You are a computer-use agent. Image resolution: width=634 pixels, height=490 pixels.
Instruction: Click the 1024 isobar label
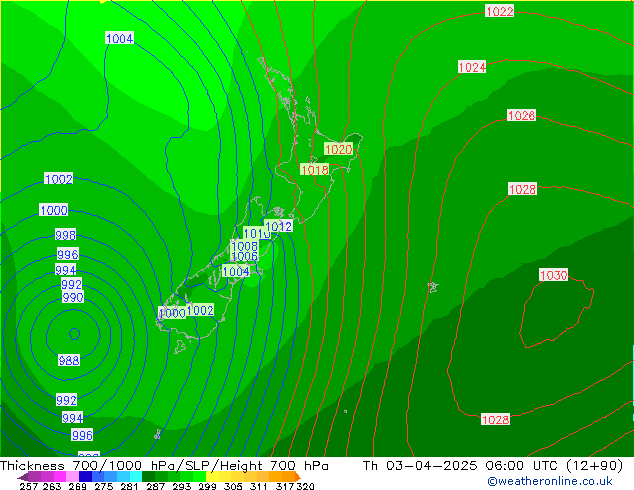click(x=472, y=67)
